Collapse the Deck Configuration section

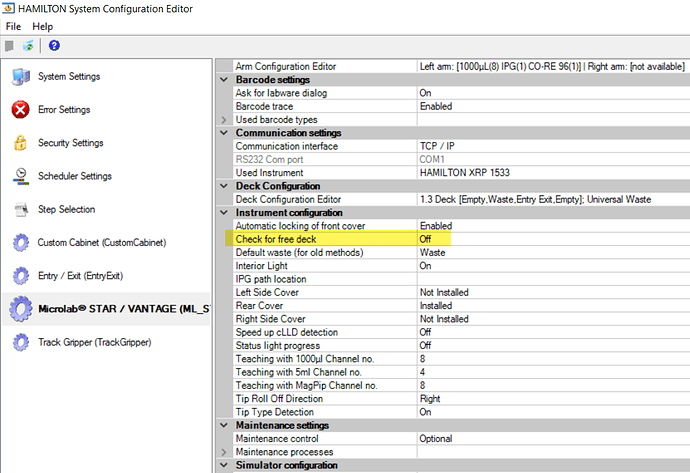point(224,186)
